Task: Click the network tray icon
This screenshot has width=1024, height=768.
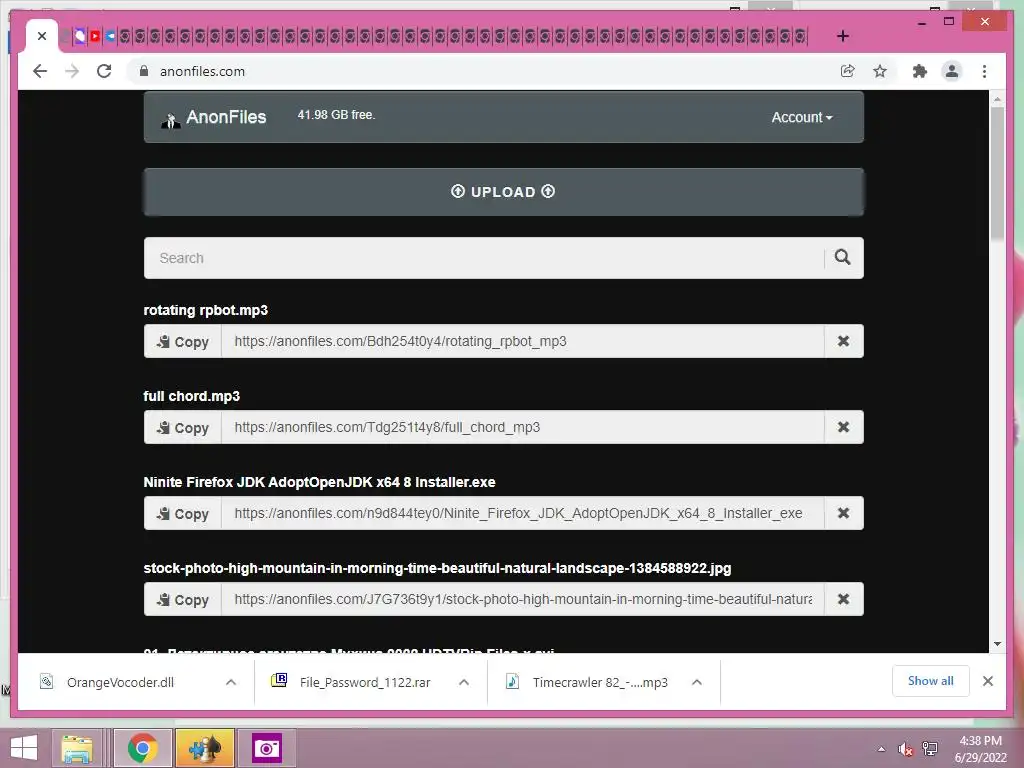Action: (x=930, y=749)
